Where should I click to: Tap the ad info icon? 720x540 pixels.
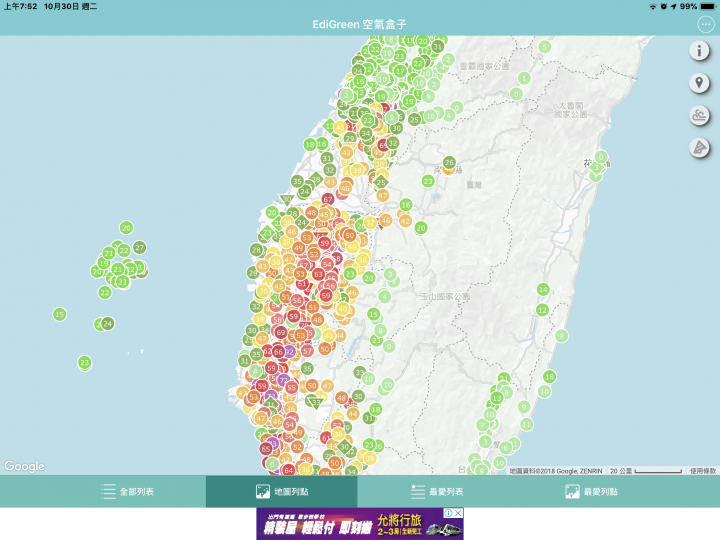(448, 513)
